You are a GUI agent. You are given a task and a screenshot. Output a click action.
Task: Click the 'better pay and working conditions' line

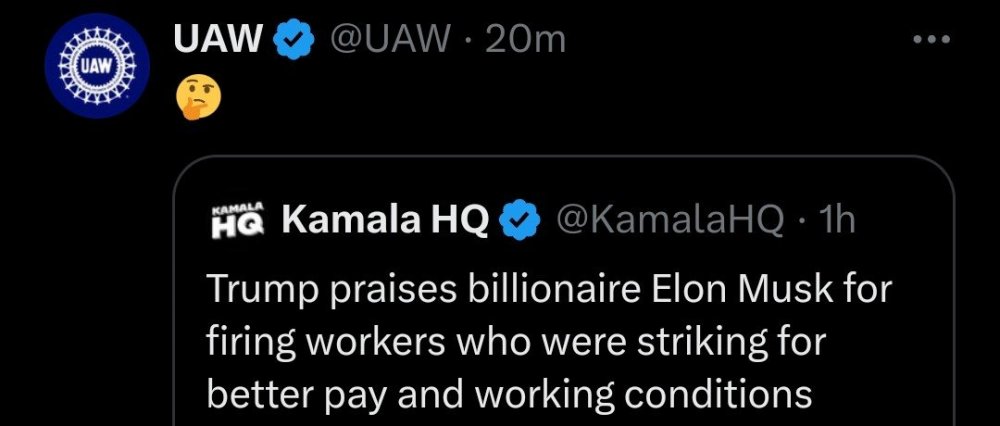tap(509, 394)
